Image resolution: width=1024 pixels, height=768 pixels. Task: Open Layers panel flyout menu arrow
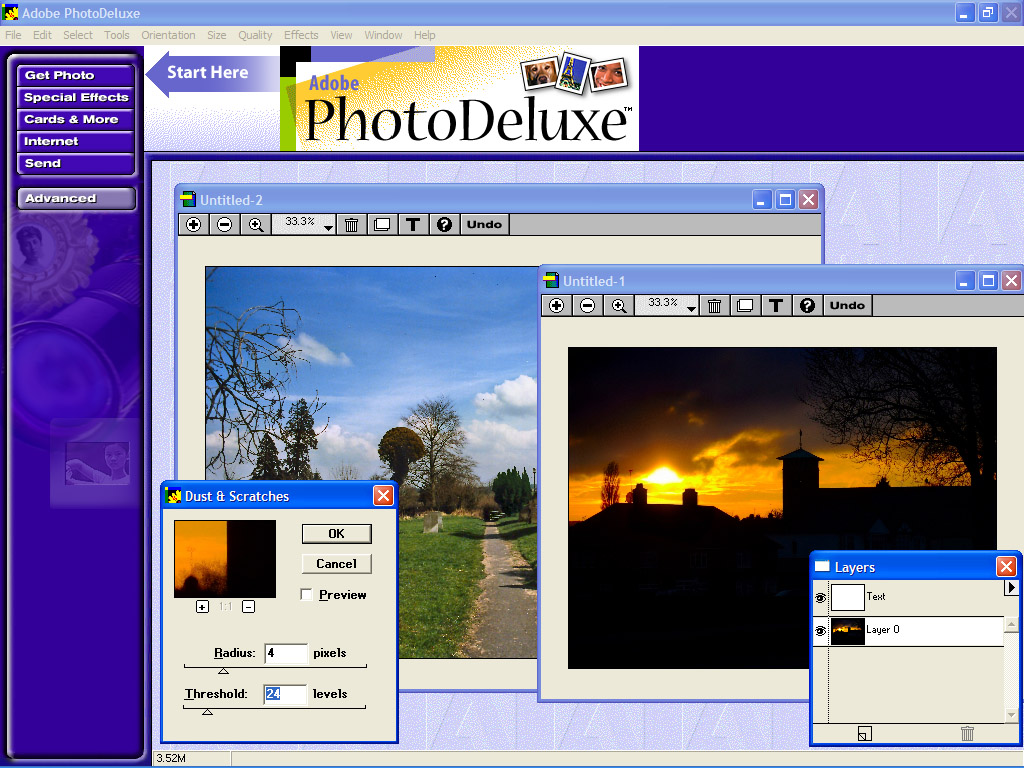coord(1011,588)
